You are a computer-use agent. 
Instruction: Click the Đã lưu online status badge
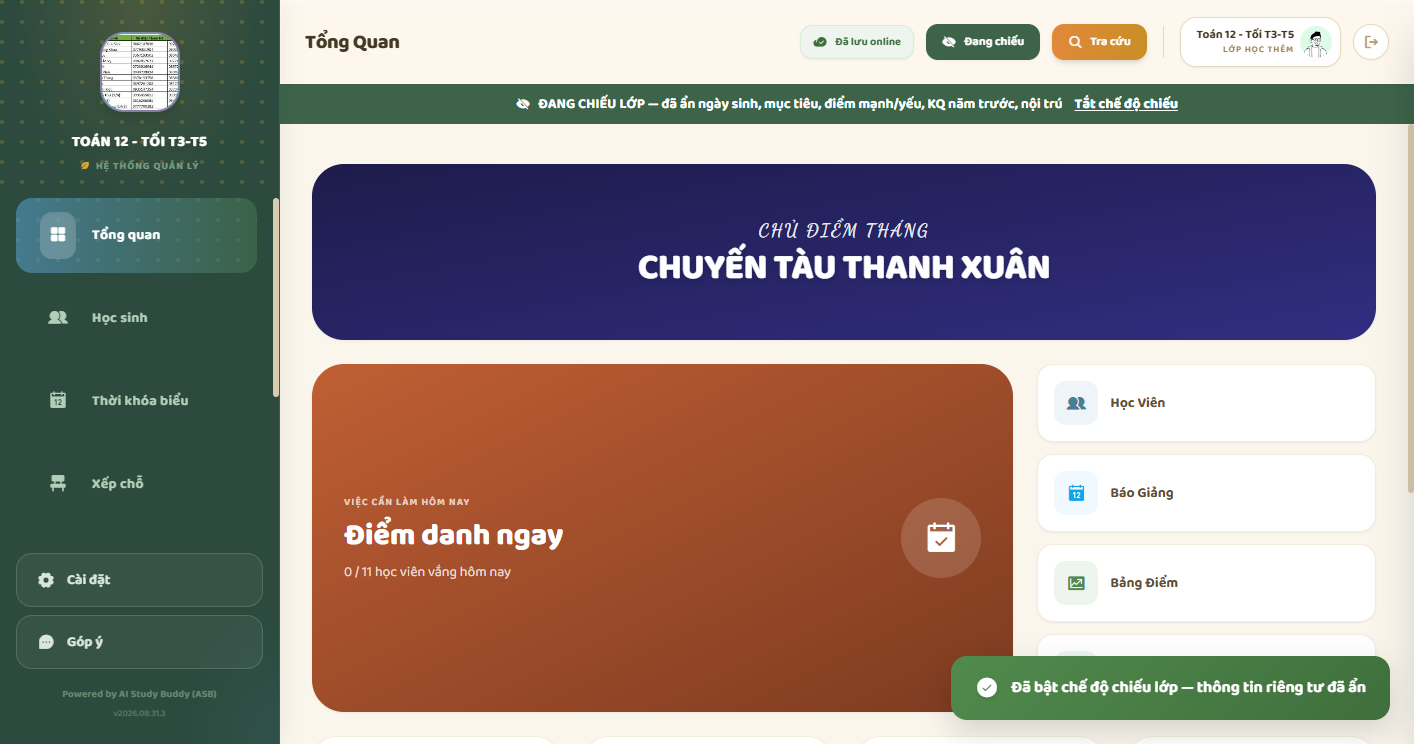(857, 42)
